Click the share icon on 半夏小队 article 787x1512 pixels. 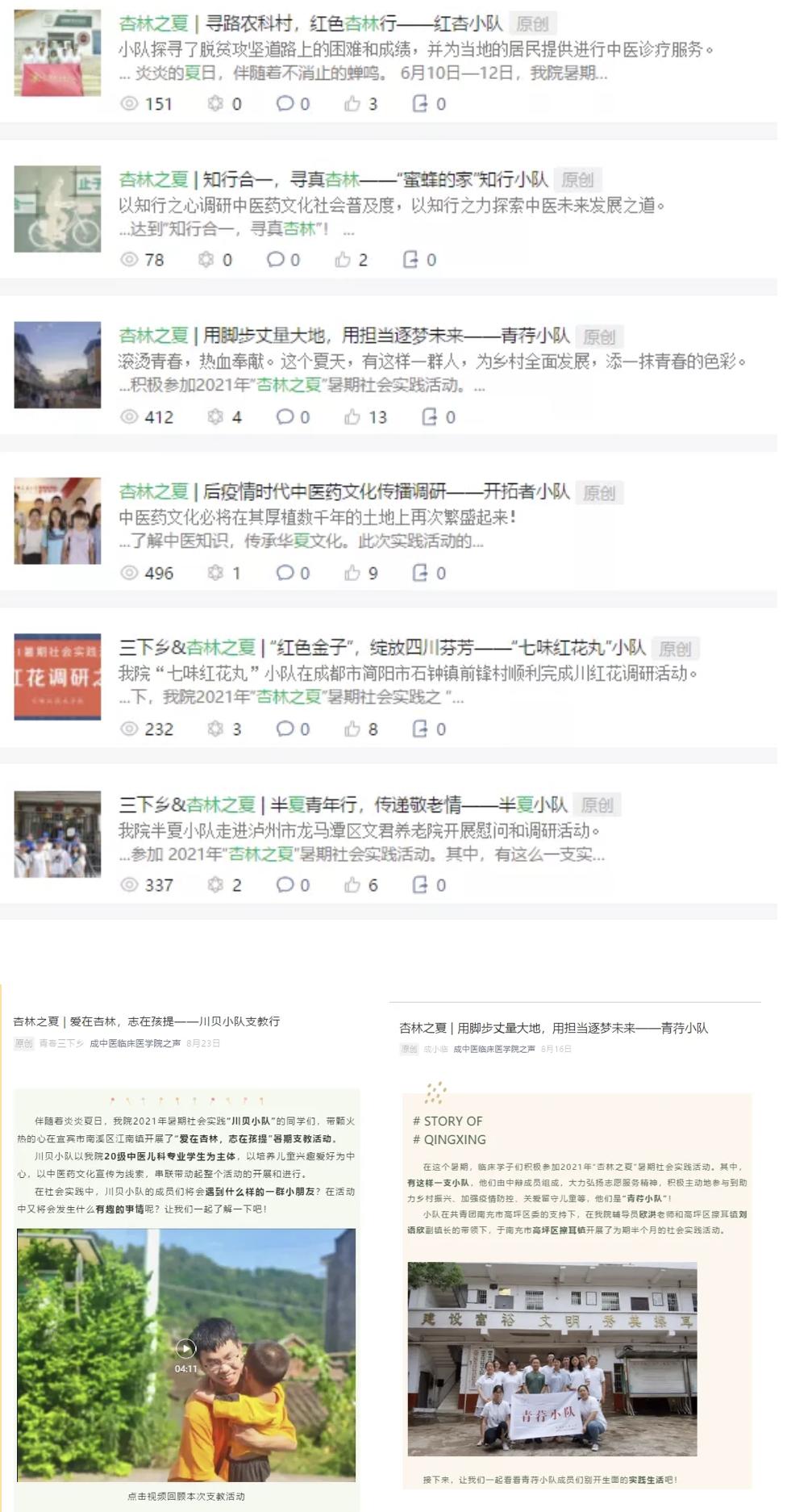(x=420, y=885)
